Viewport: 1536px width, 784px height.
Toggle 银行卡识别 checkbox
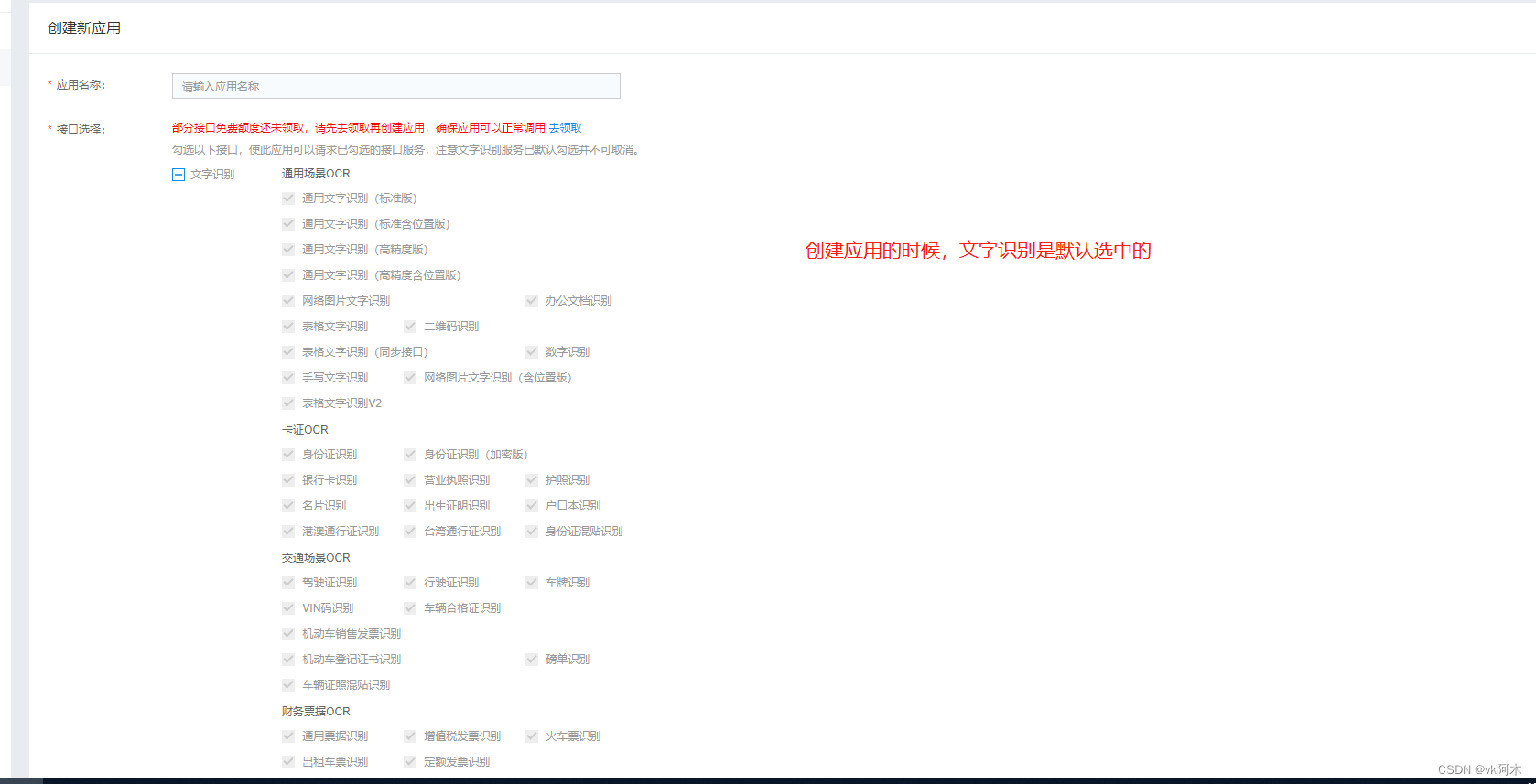pos(288,480)
